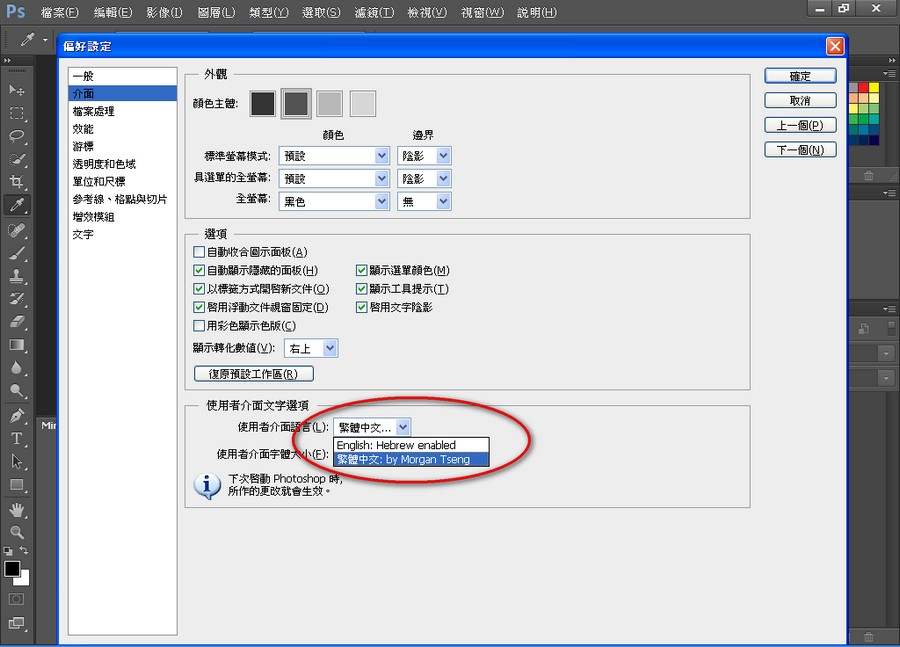
Task: Select the Eyedropper tool in toolbox
Action: pyautogui.click(x=17, y=205)
